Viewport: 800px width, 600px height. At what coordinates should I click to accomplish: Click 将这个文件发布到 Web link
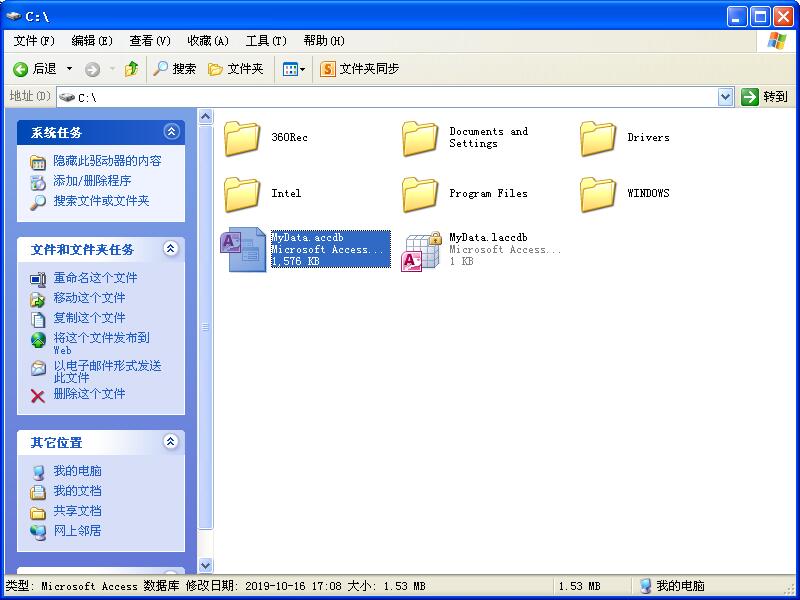[x=102, y=343]
